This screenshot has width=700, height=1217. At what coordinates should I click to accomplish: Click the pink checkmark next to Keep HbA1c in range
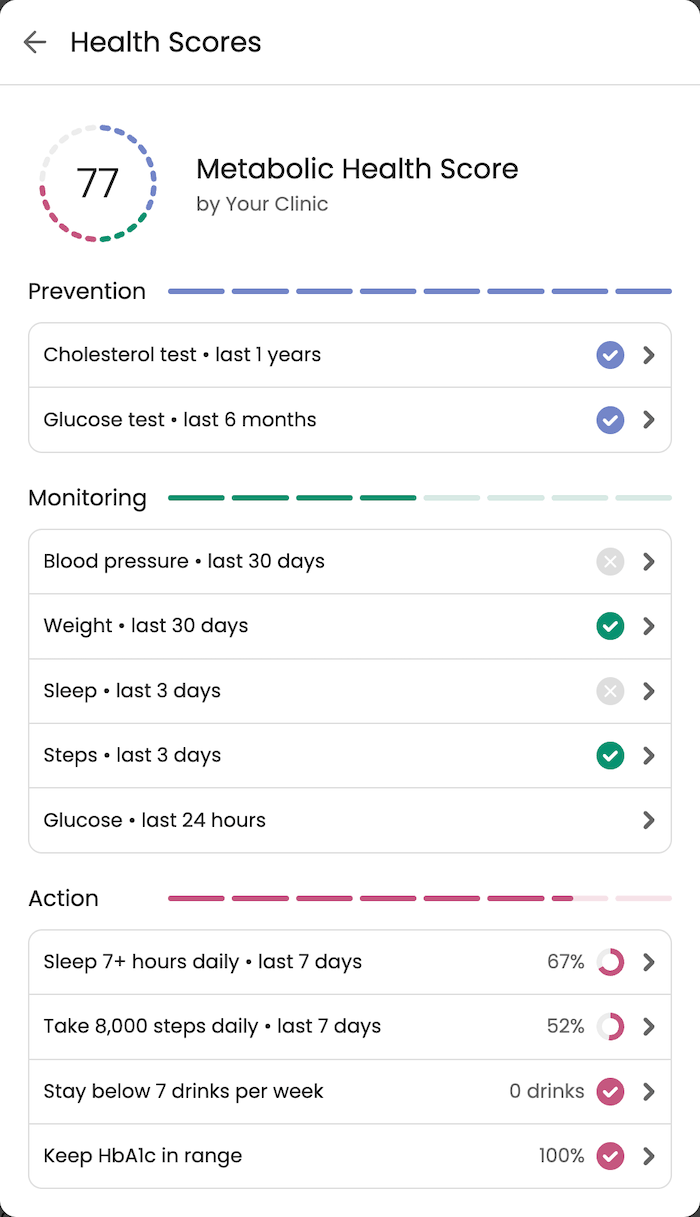pos(610,1156)
